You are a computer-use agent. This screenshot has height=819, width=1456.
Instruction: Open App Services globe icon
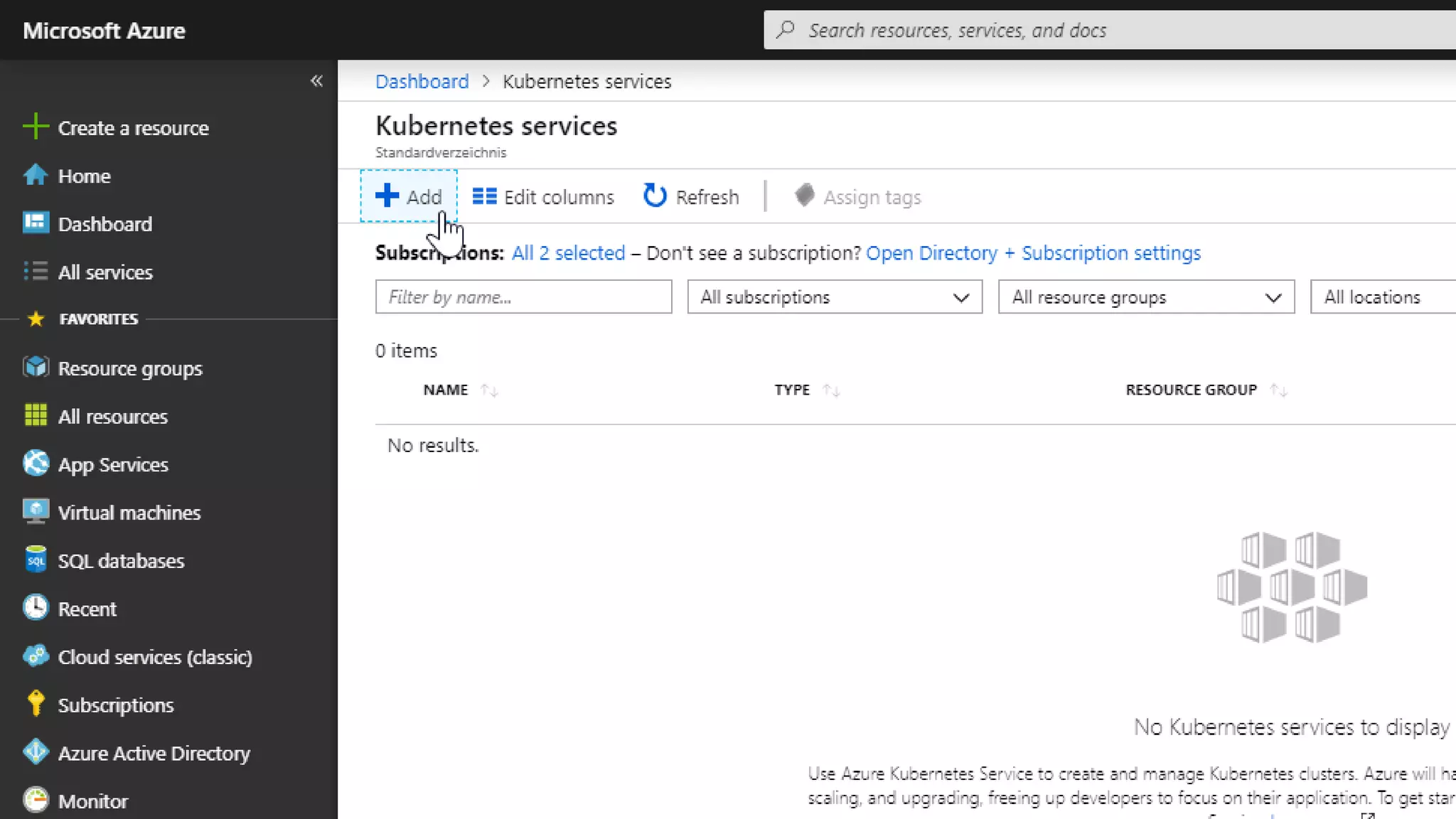(x=35, y=464)
